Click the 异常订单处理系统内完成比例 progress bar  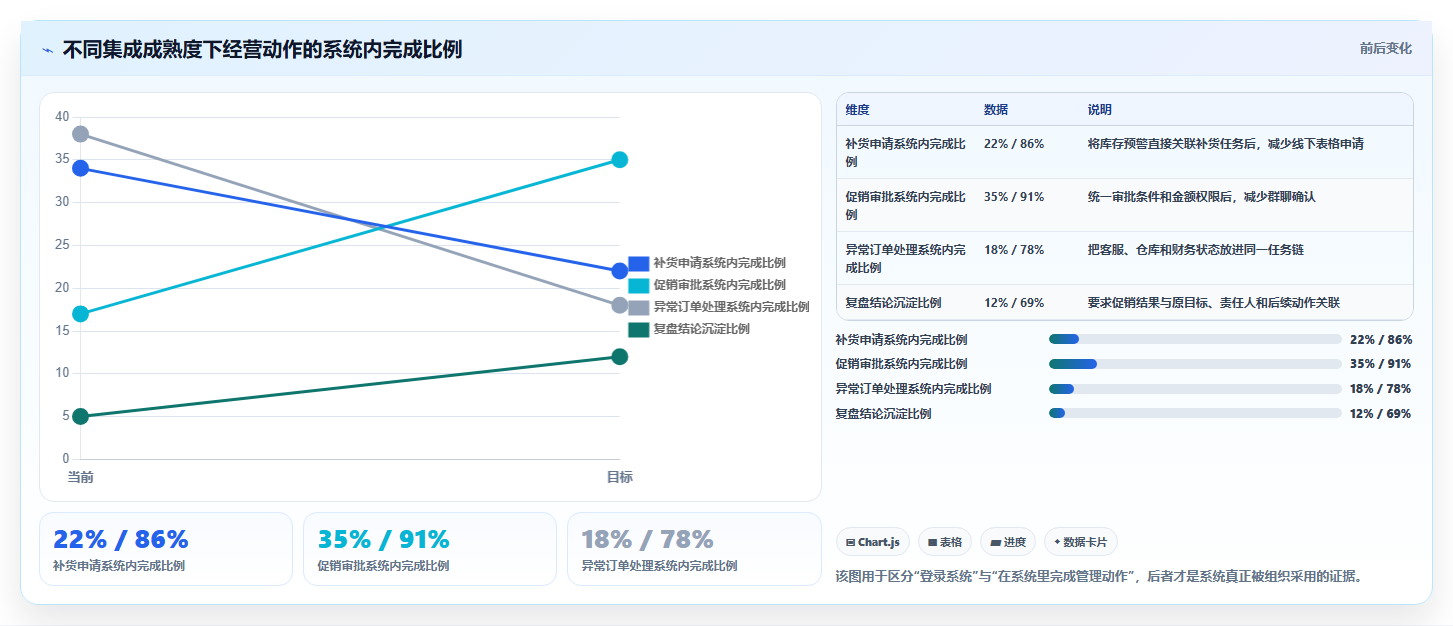point(1195,389)
